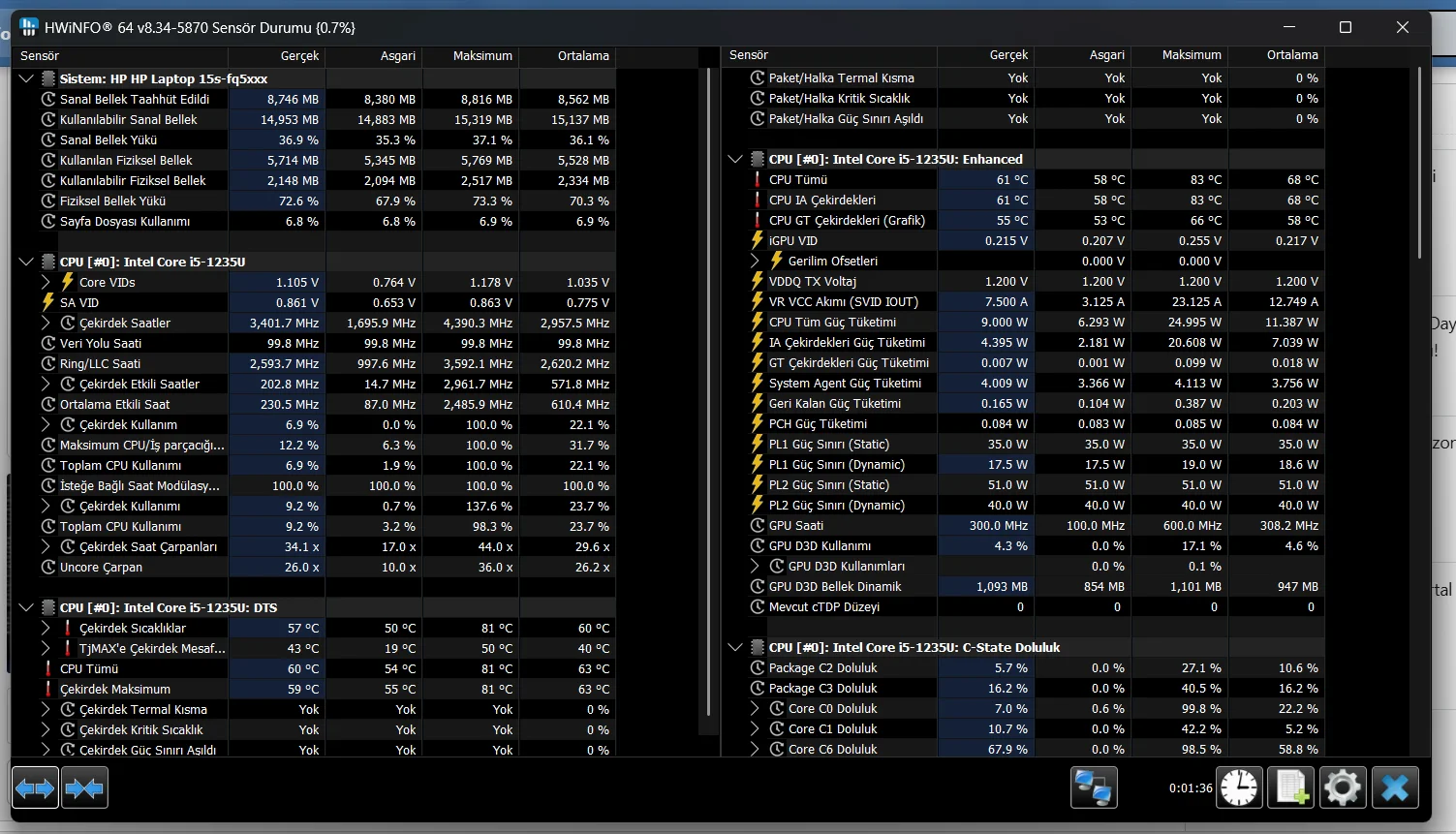Click the left sensor pane's vertical scrollbar

[709, 392]
